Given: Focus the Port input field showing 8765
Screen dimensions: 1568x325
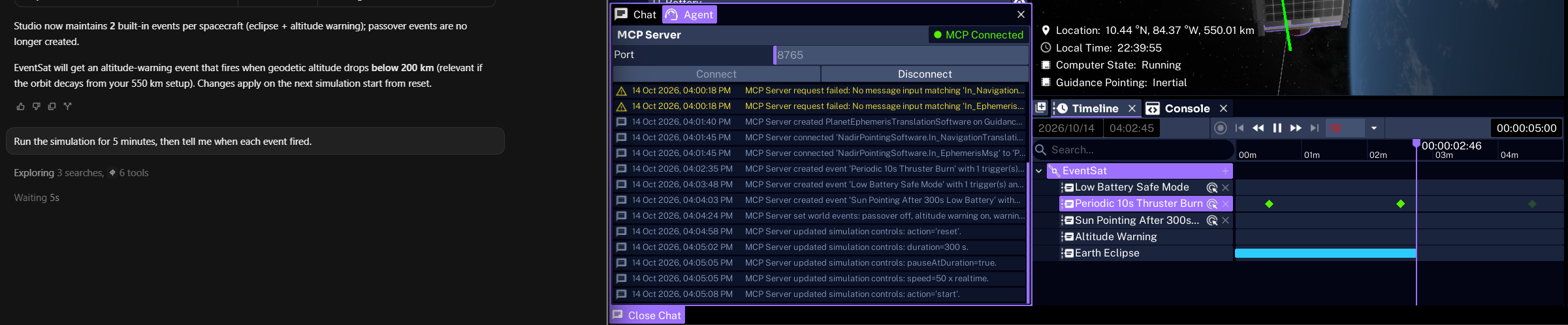Looking at the screenshot, I should tap(900, 55).
